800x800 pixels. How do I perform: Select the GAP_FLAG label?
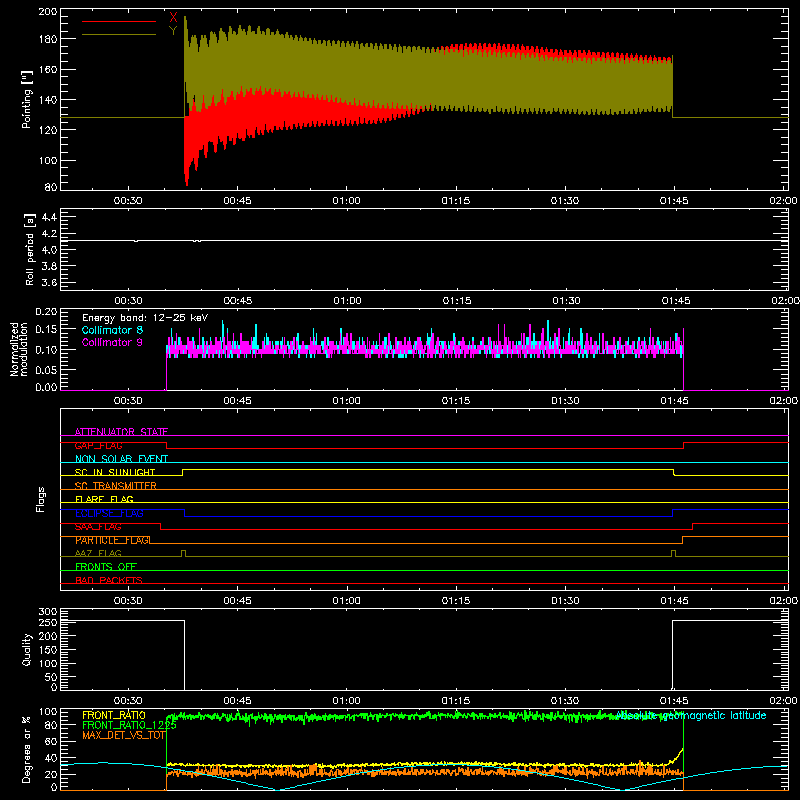98,445
